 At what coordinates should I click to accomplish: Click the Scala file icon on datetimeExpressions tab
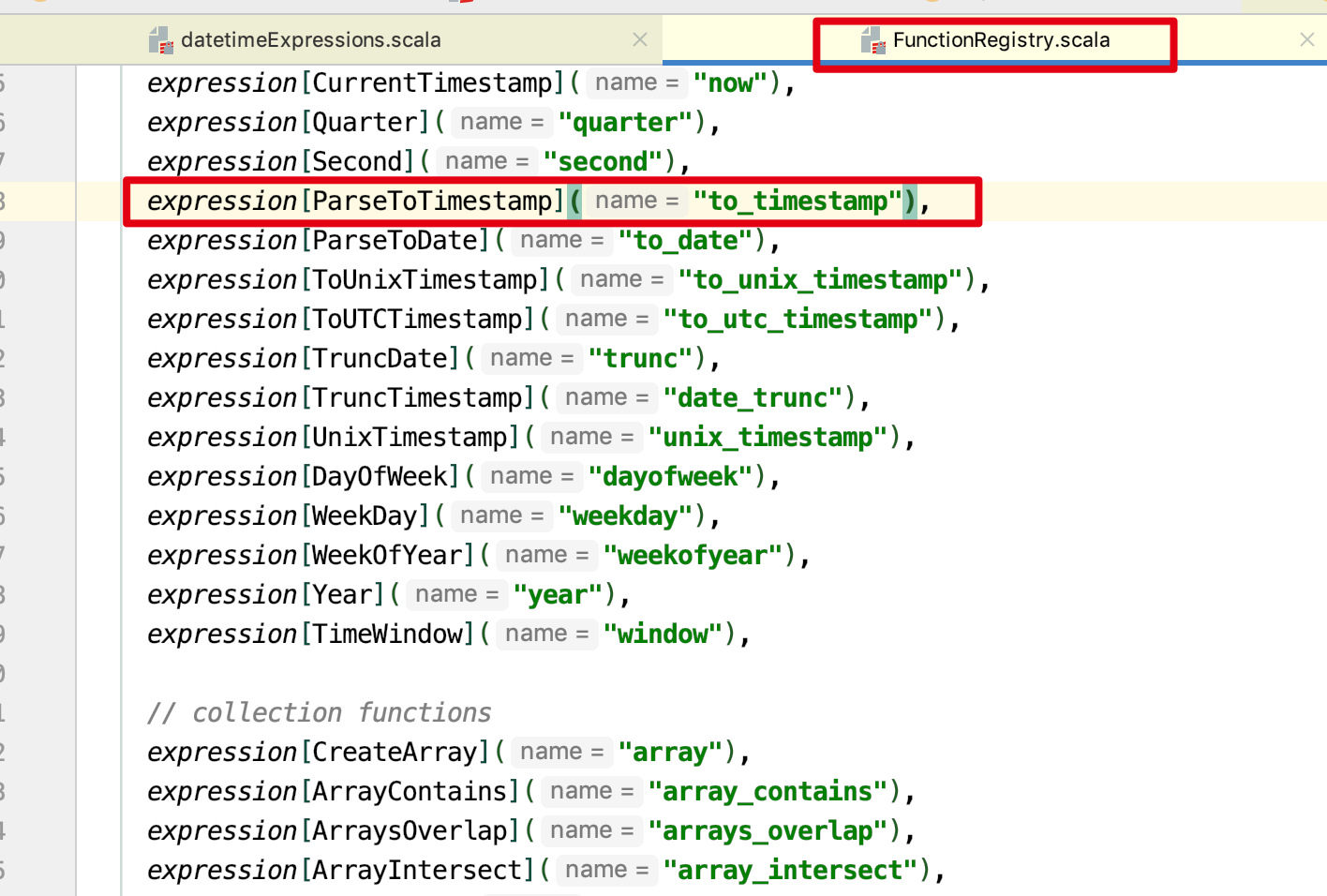[x=161, y=40]
